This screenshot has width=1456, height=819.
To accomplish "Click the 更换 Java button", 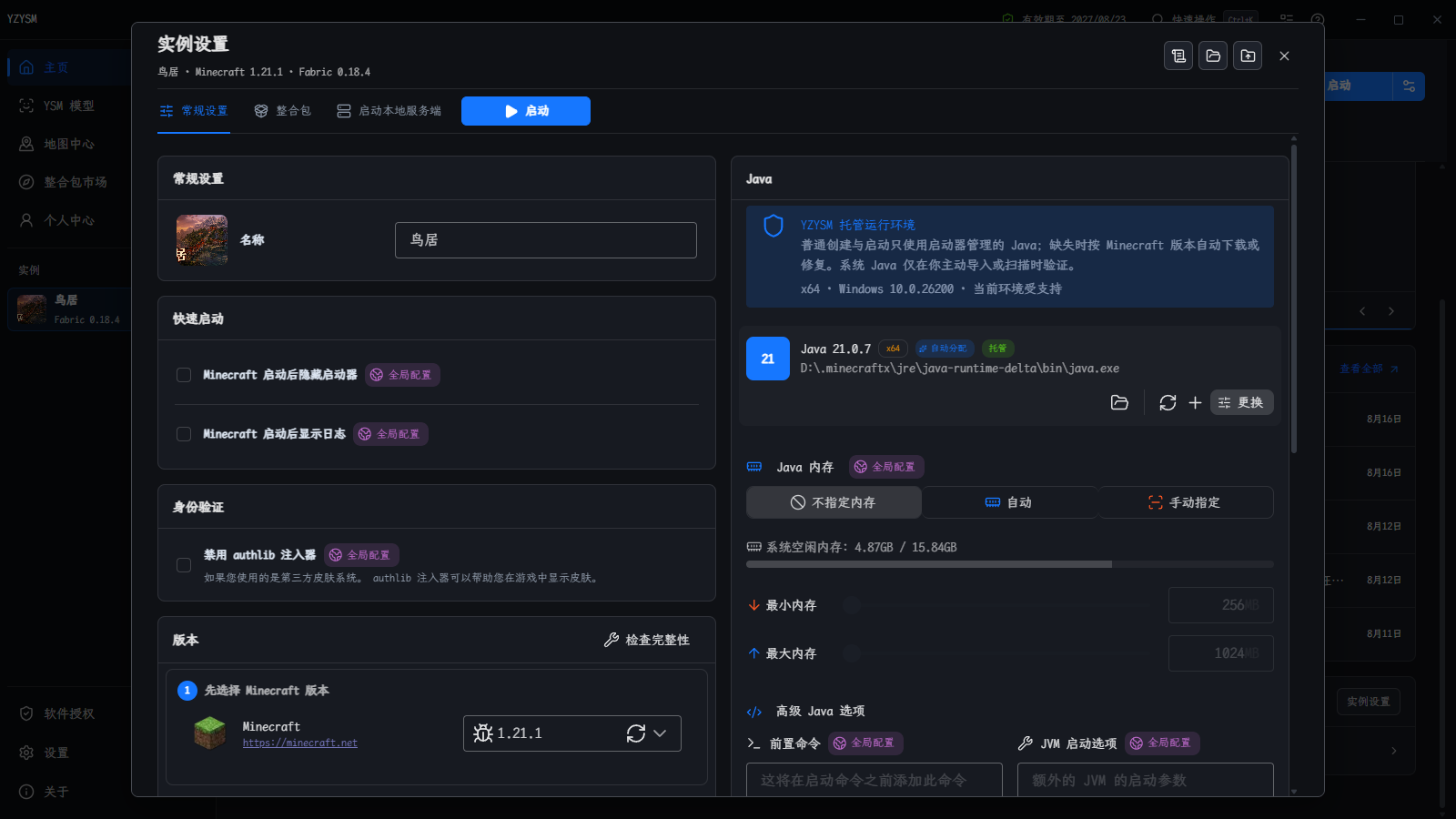I will coord(1241,402).
